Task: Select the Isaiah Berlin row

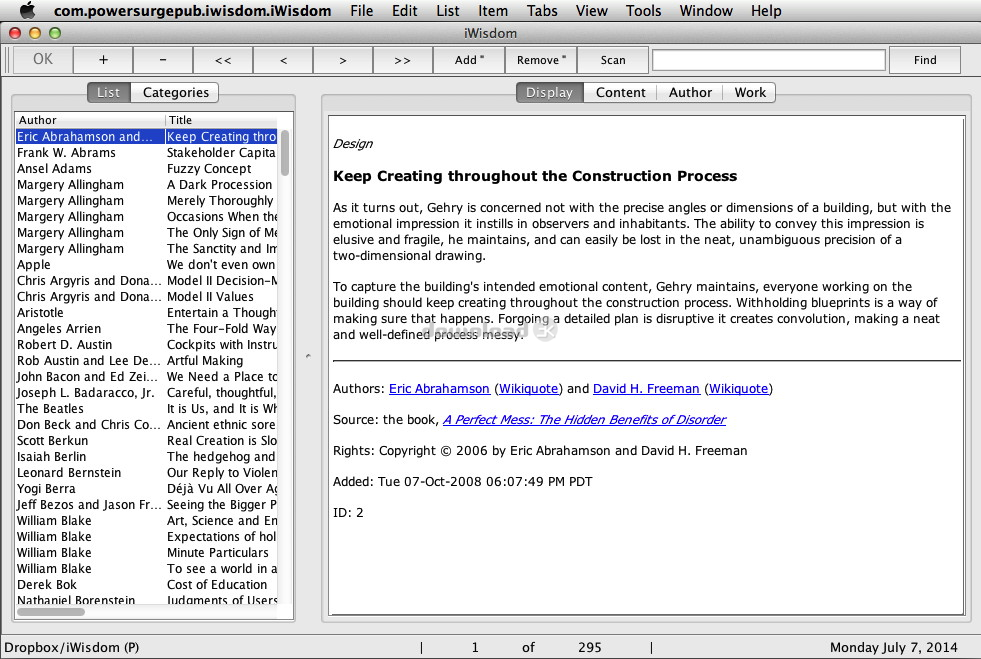Action: click(146, 457)
